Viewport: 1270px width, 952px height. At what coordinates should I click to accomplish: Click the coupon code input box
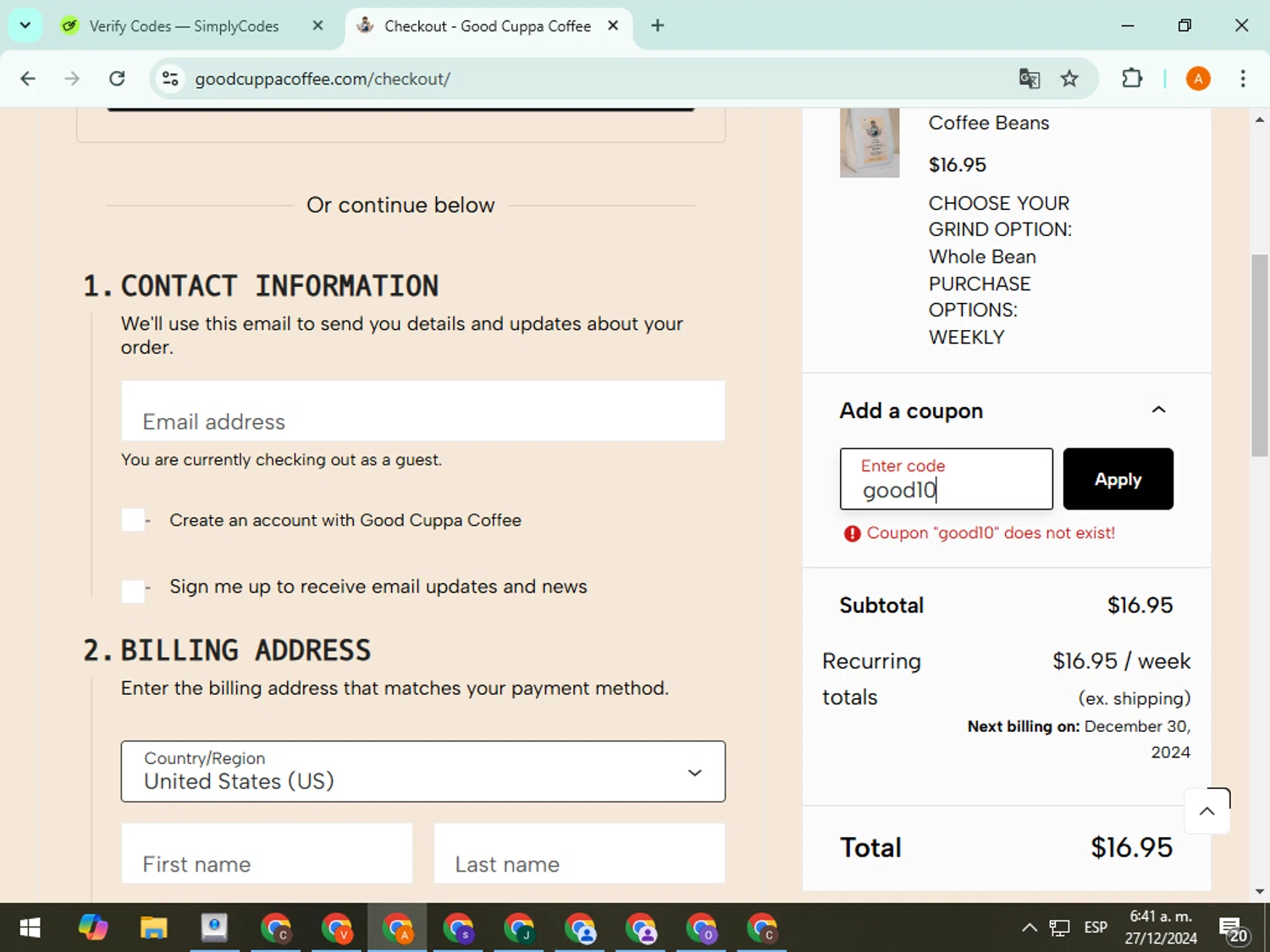(x=946, y=479)
